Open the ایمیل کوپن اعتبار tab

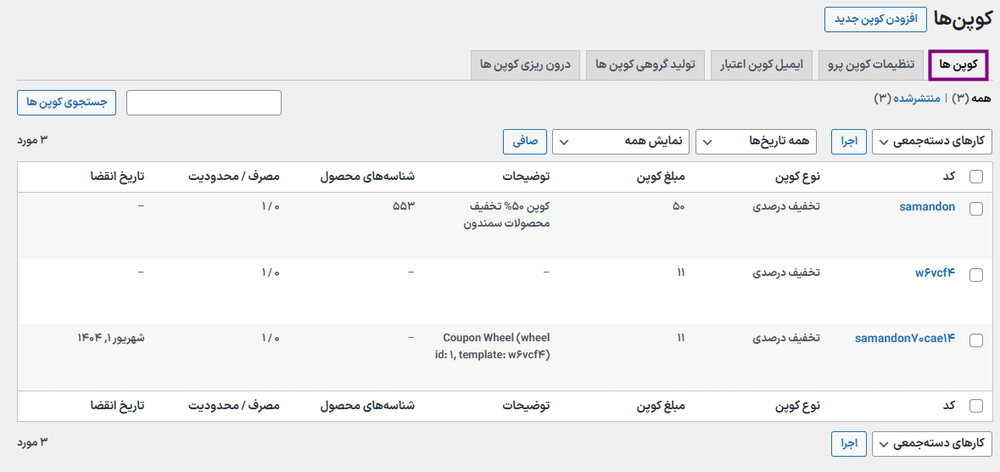point(760,65)
